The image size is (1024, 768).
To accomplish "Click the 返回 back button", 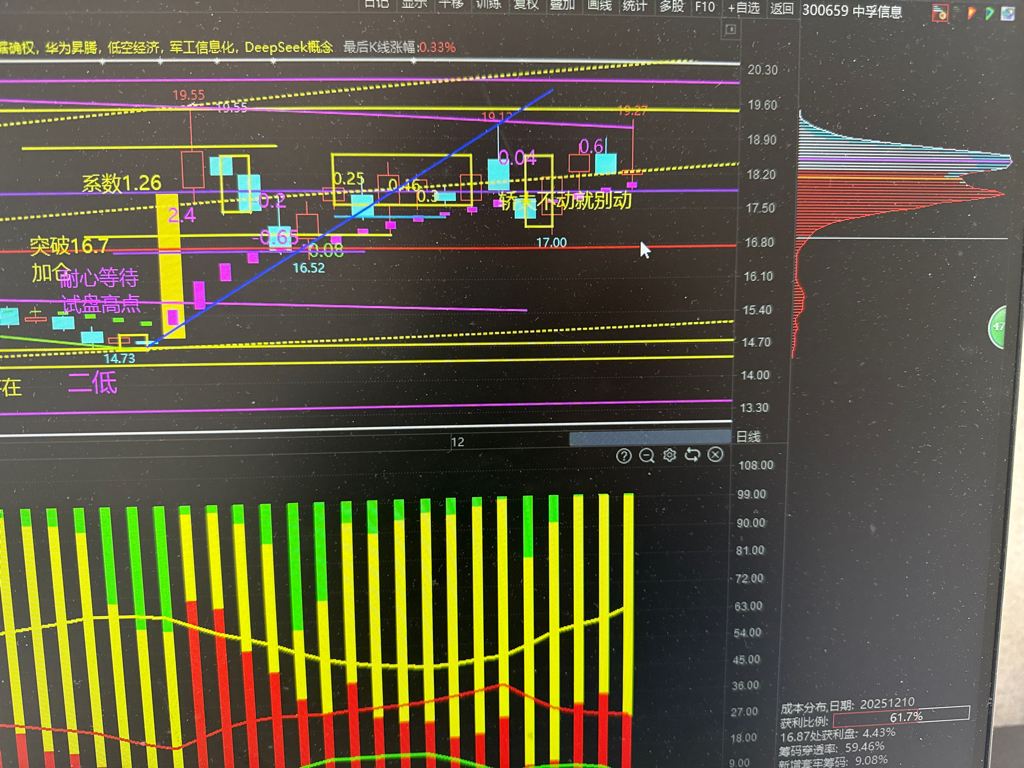I will click(782, 8).
